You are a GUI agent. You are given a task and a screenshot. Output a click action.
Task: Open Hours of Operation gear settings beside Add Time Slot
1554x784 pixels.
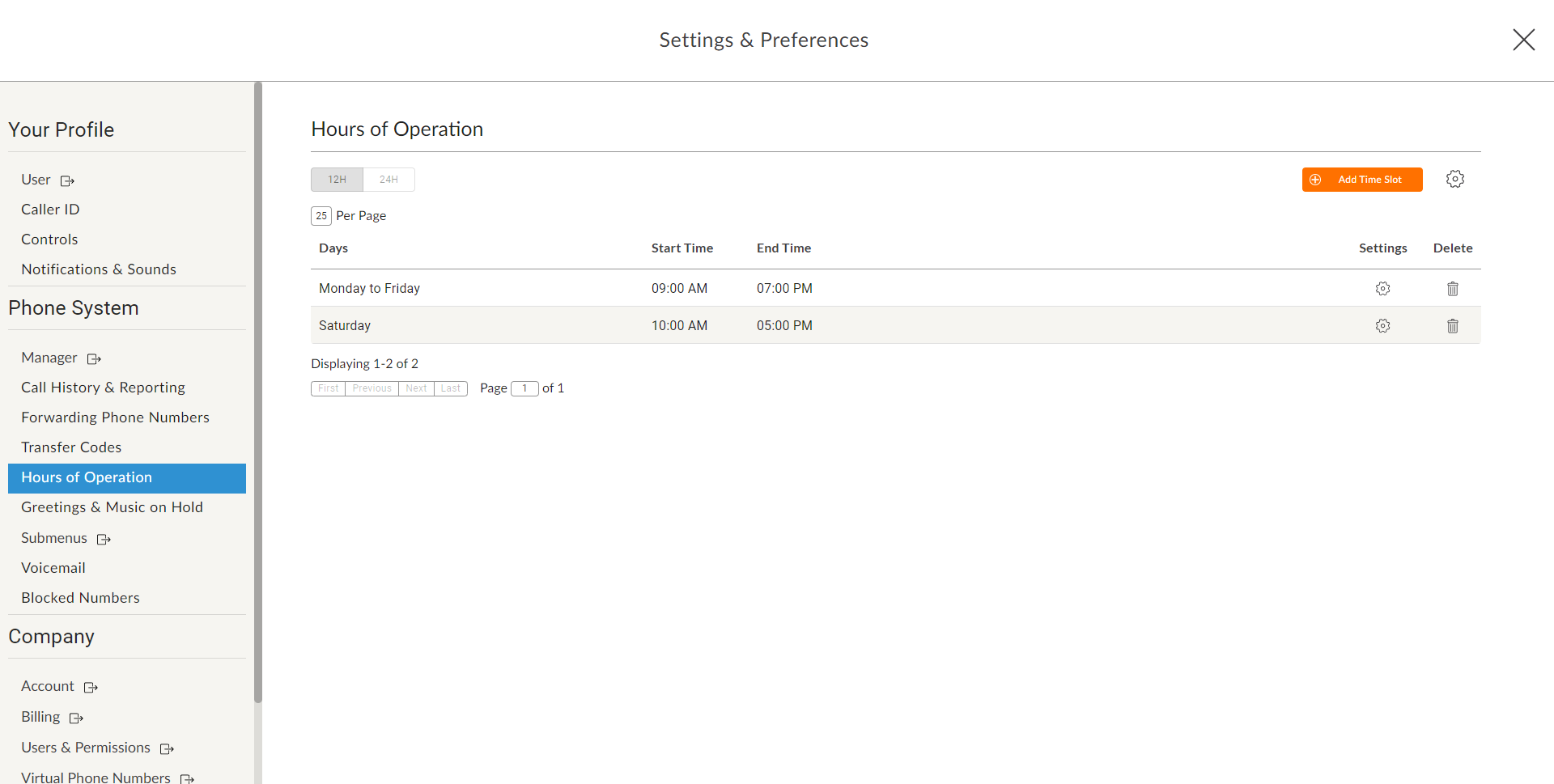coord(1455,179)
